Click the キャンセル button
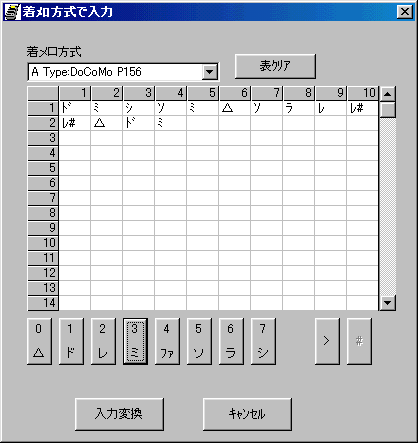Viewport: 418px width, 443px height. (247, 414)
